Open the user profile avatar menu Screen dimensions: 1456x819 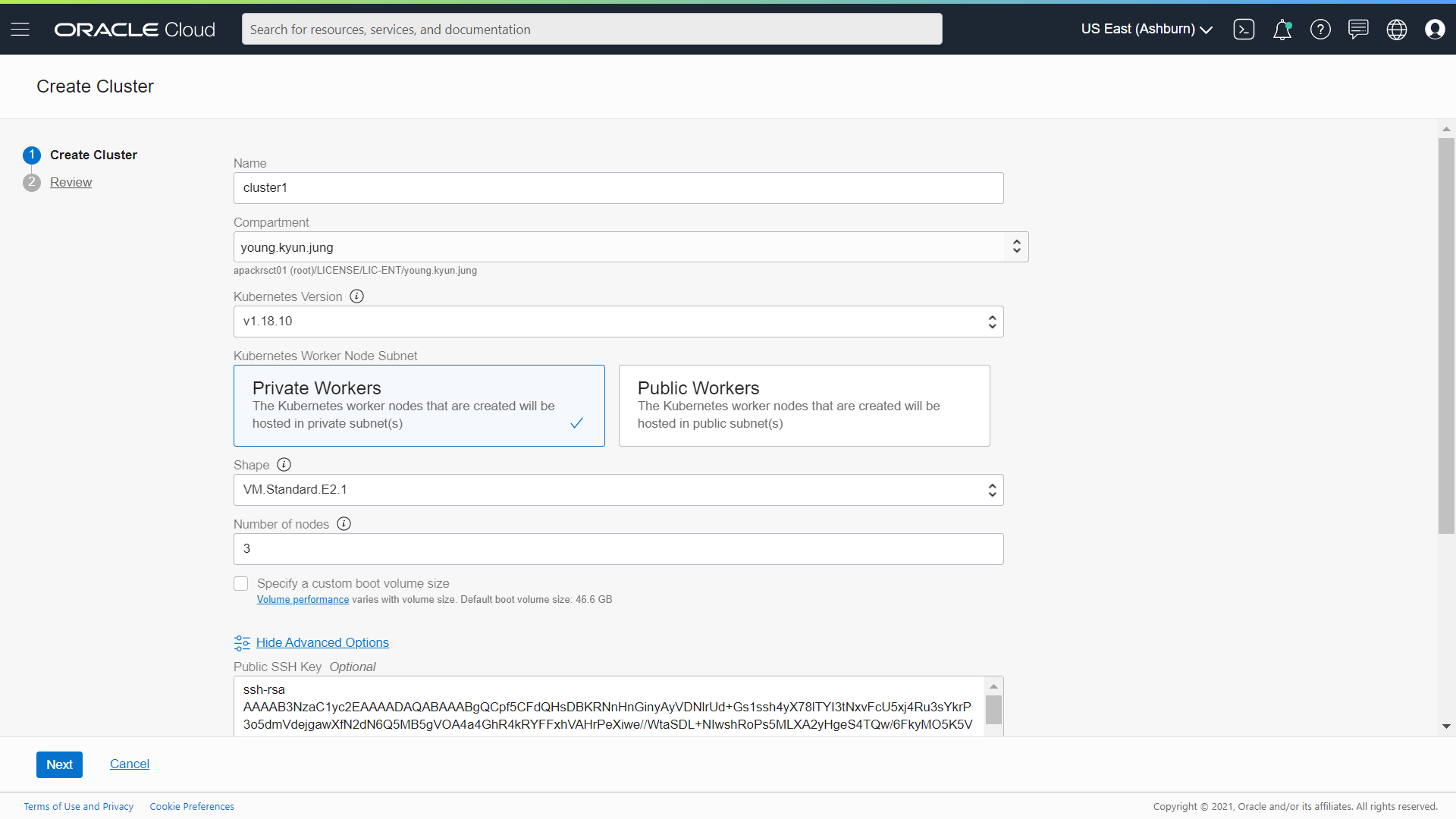pyautogui.click(x=1435, y=29)
